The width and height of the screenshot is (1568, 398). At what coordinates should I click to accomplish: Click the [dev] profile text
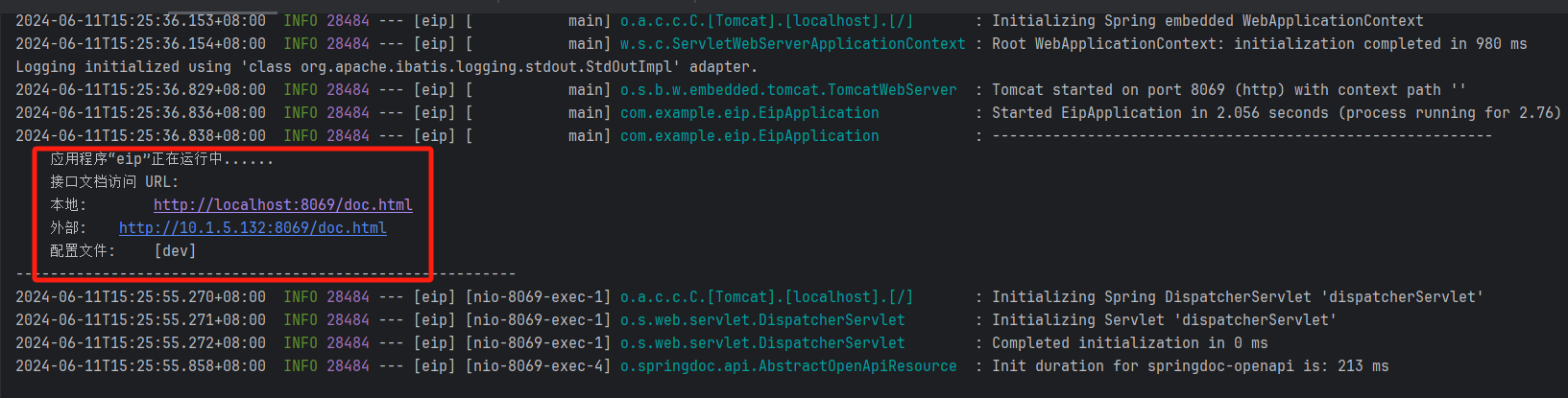point(175,251)
